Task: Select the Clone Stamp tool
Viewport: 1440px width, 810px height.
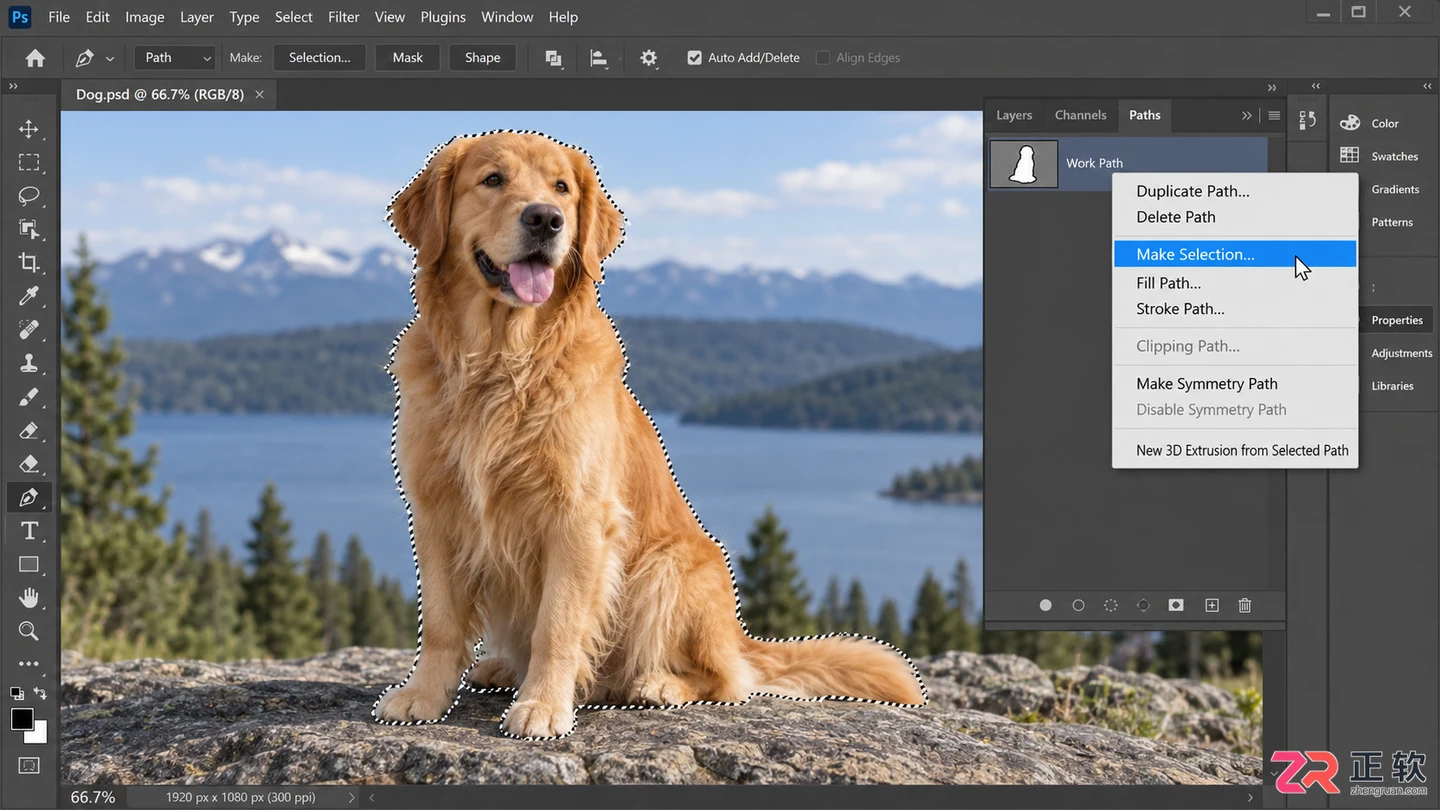Action: 29,363
